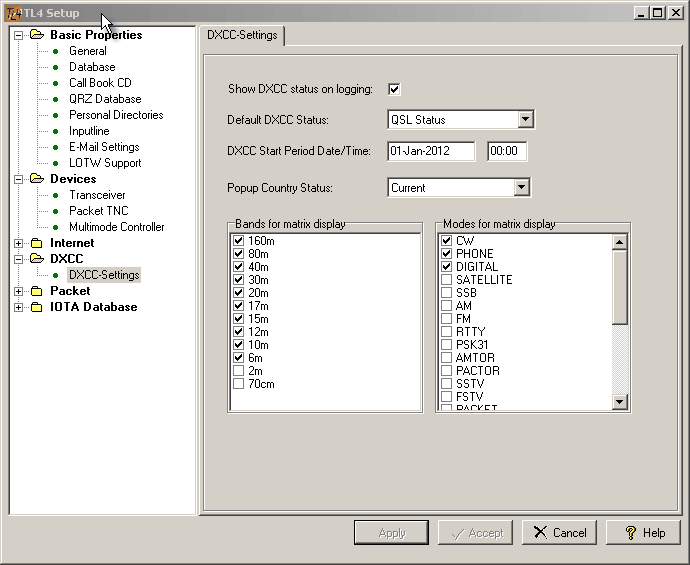Click the DXCC start date field 01-Jan-2012

[x=431, y=151]
